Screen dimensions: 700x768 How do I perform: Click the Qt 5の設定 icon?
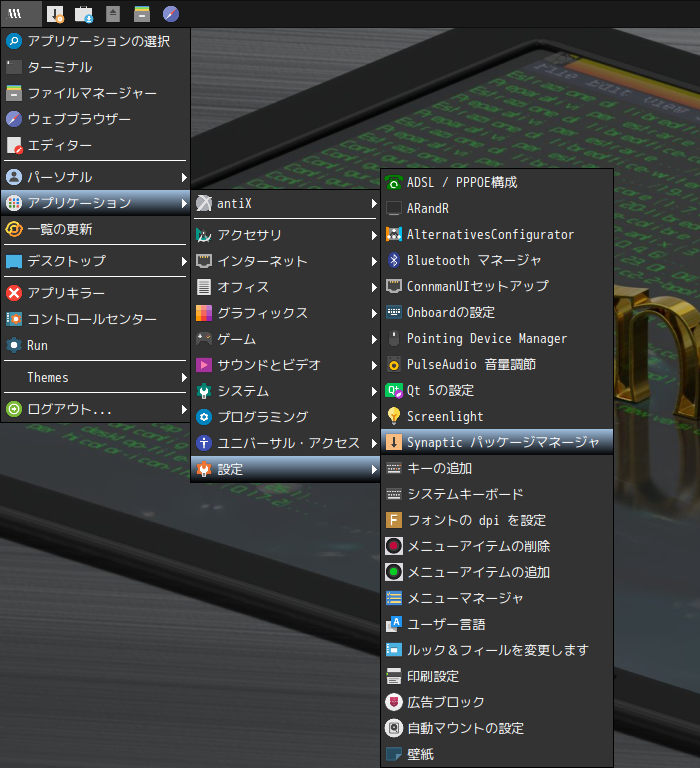(x=394, y=390)
